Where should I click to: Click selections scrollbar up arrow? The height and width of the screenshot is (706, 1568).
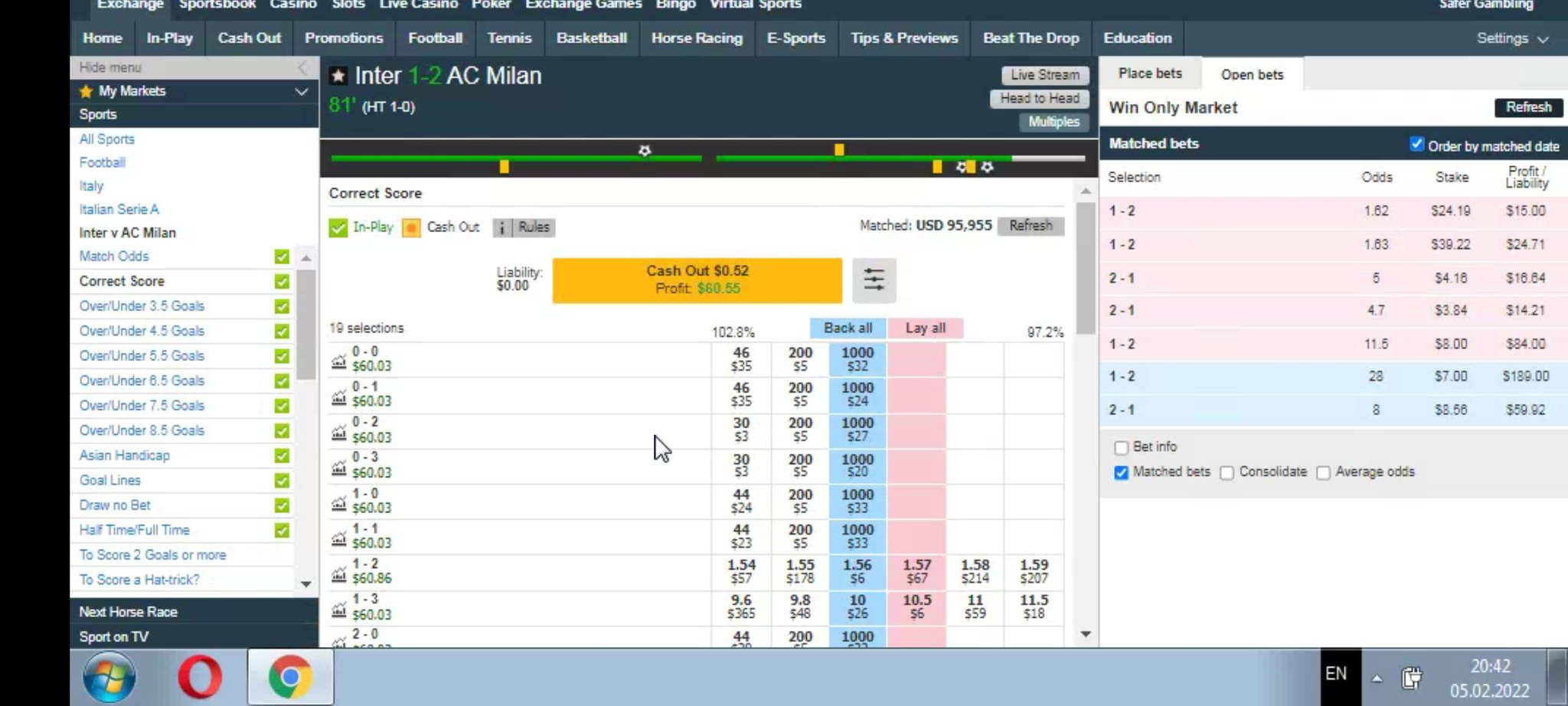point(1086,191)
